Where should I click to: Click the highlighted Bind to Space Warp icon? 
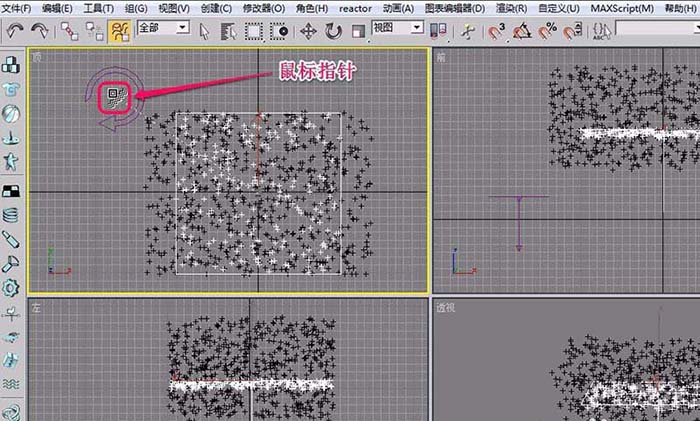click(119, 31)
